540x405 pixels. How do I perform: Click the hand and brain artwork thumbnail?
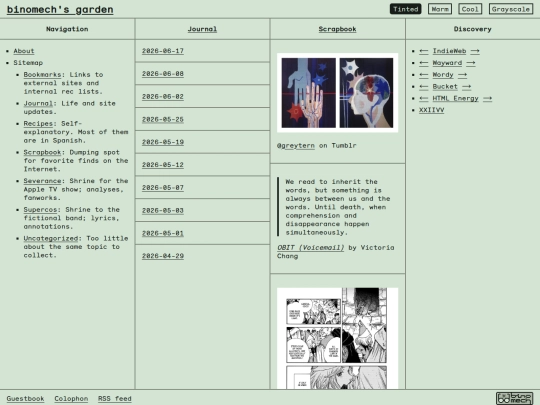click(338, 93)
